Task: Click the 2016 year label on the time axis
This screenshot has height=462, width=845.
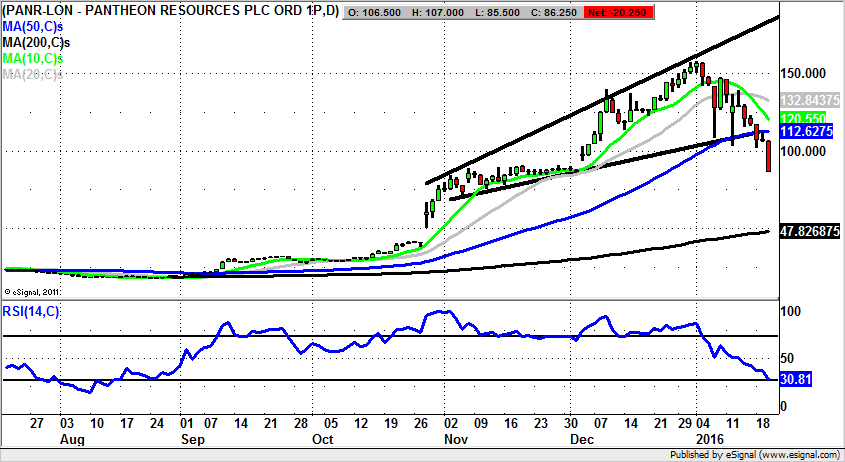Action: click(x=711, y=439)
